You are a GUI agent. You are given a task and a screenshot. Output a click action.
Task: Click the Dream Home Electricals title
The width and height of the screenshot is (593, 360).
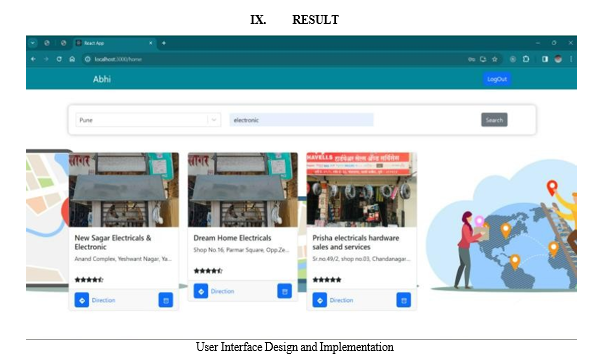point(232,238)
